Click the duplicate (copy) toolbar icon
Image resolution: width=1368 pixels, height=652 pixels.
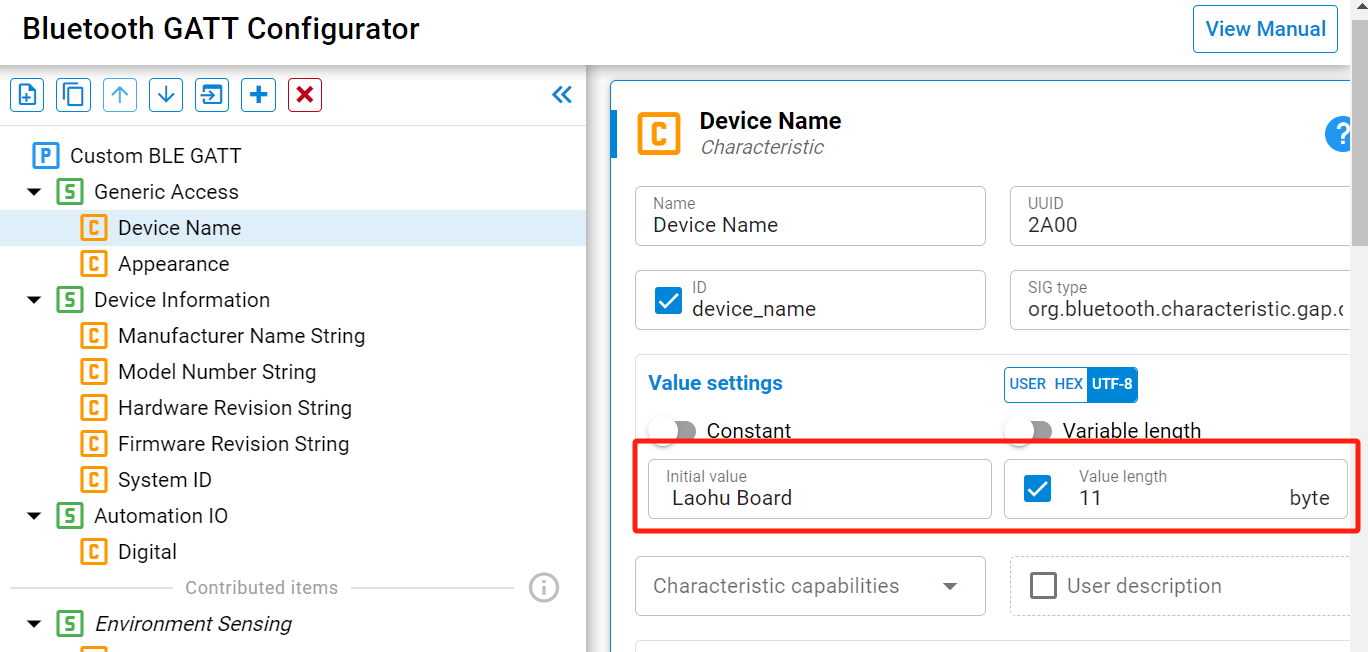point(73,95)
